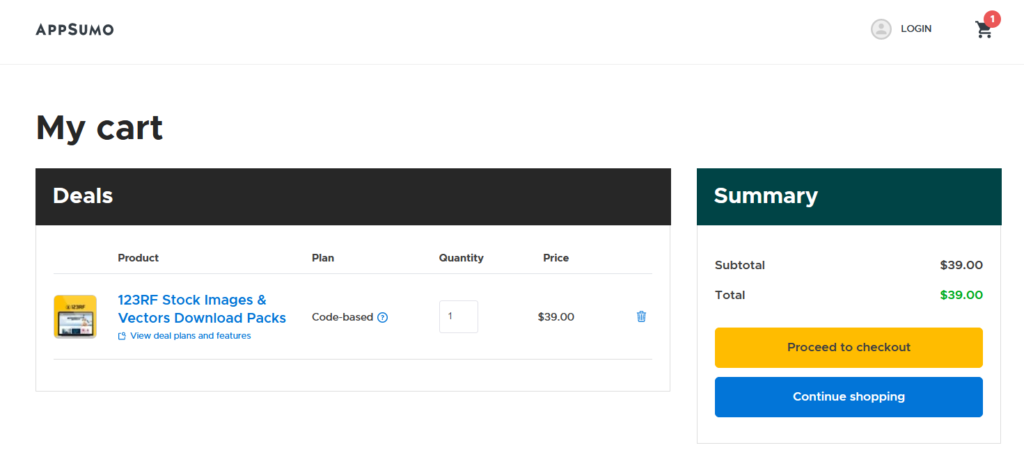Click the red cart count badge
The width and height of the screenshot is (1024, 459).
tap(992, 18)
